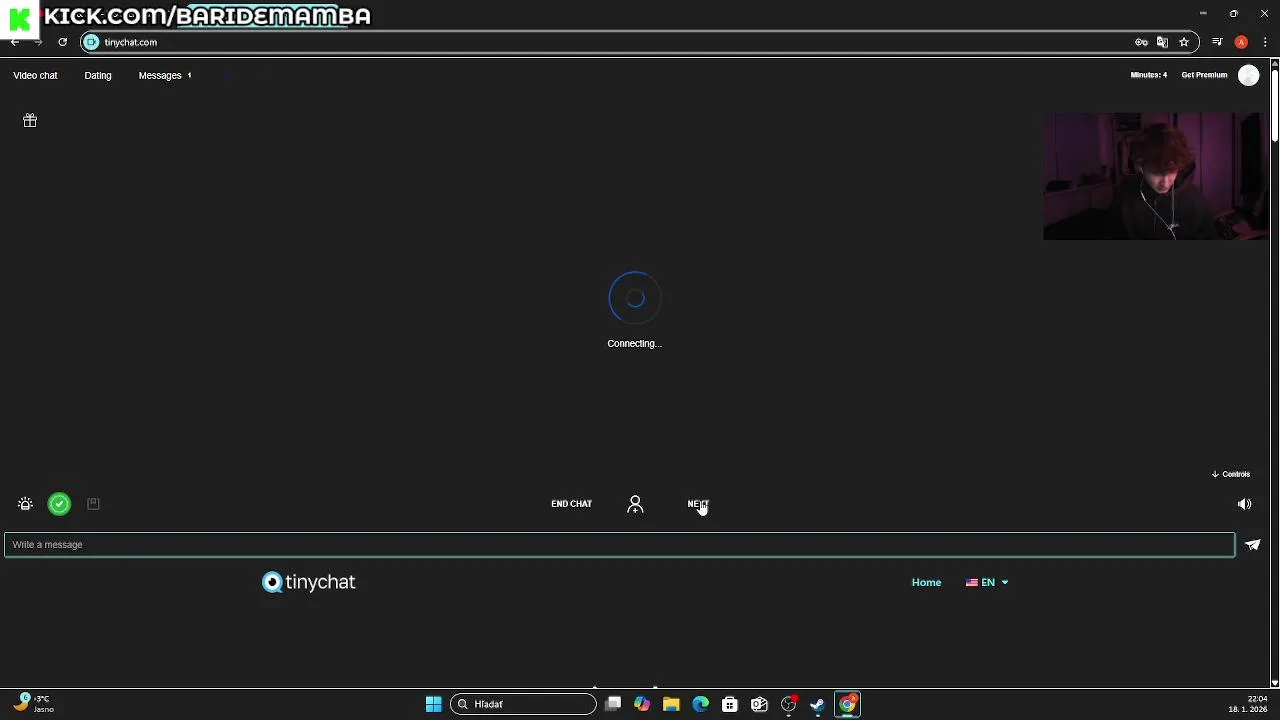Toggle the green checkmark status button
Screen dimensions: 1280x720
[x=59, y=504]
